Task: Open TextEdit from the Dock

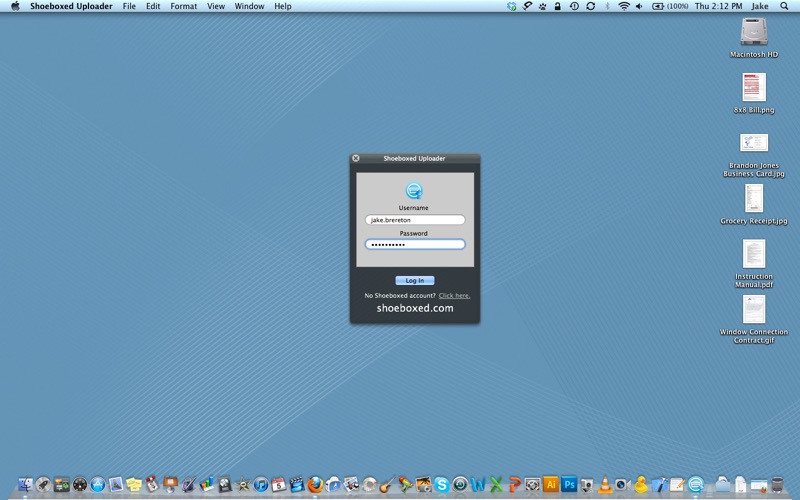Action: coord(677,484)
